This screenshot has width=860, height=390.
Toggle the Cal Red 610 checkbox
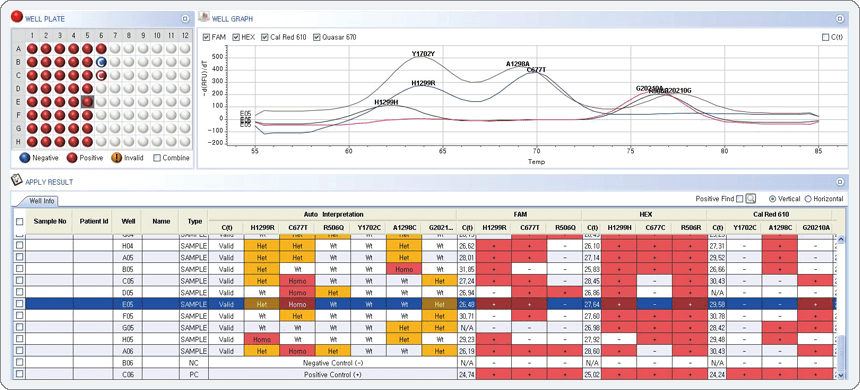(265, 37)
